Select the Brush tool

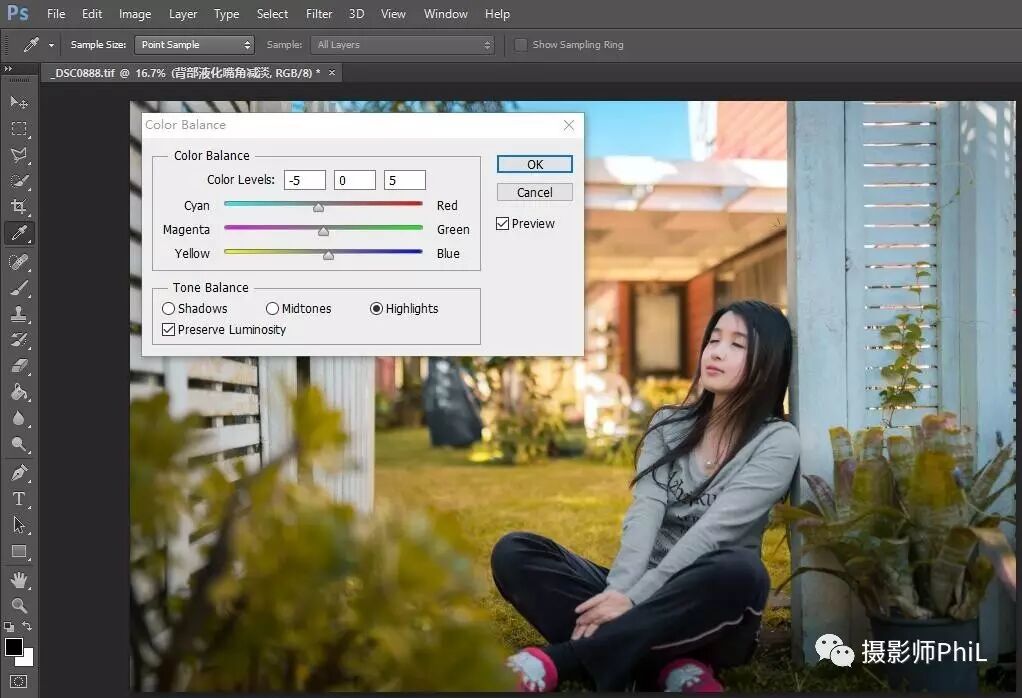tap(19, 288)
